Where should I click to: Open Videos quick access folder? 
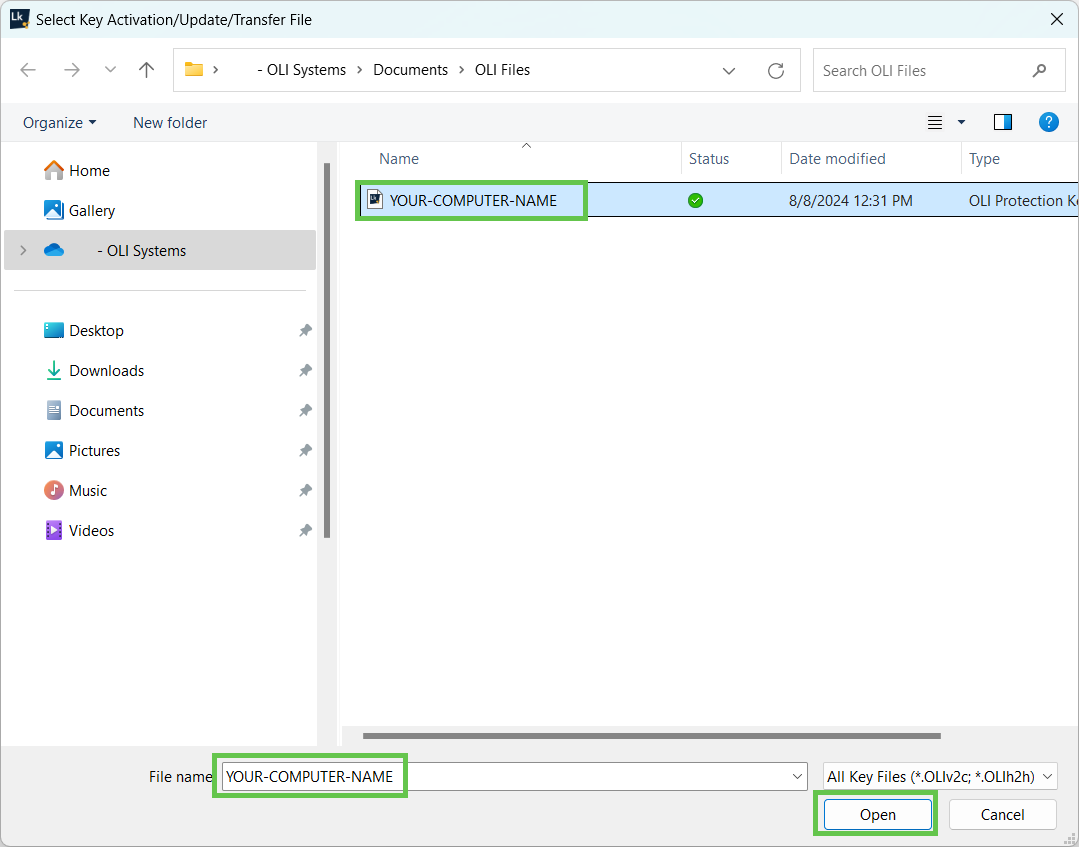(x=78, y=530)
